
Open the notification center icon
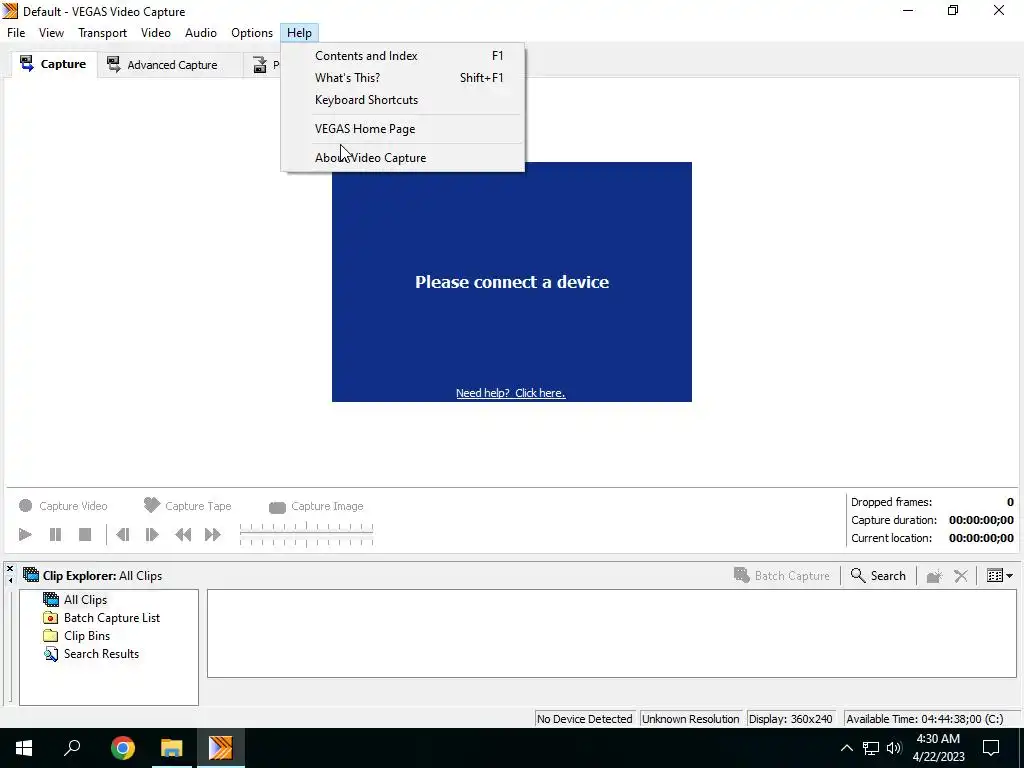coord(991,748)
